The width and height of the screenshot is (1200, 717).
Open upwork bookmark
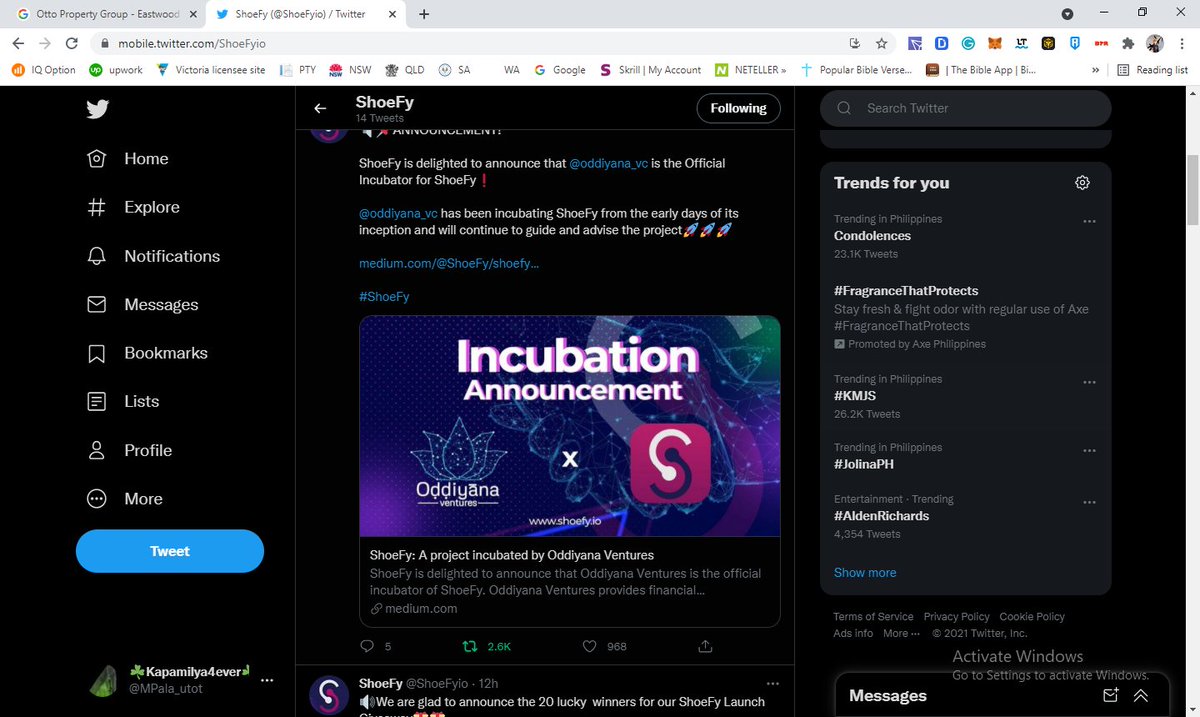tap(117, 70)
